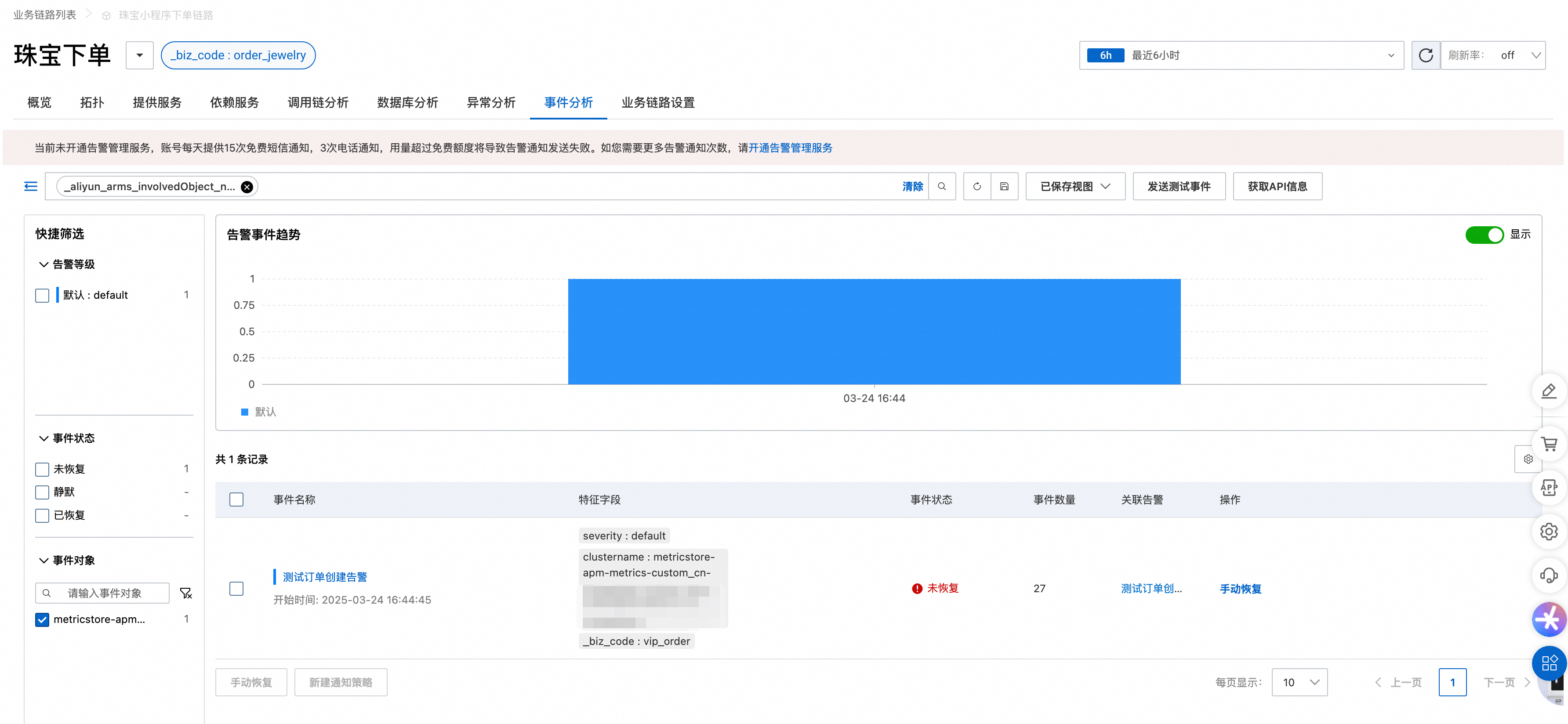The width and height of the screenshot is (1568, 724).
Task: Click search icon in event object input
Action: [46, 593]
